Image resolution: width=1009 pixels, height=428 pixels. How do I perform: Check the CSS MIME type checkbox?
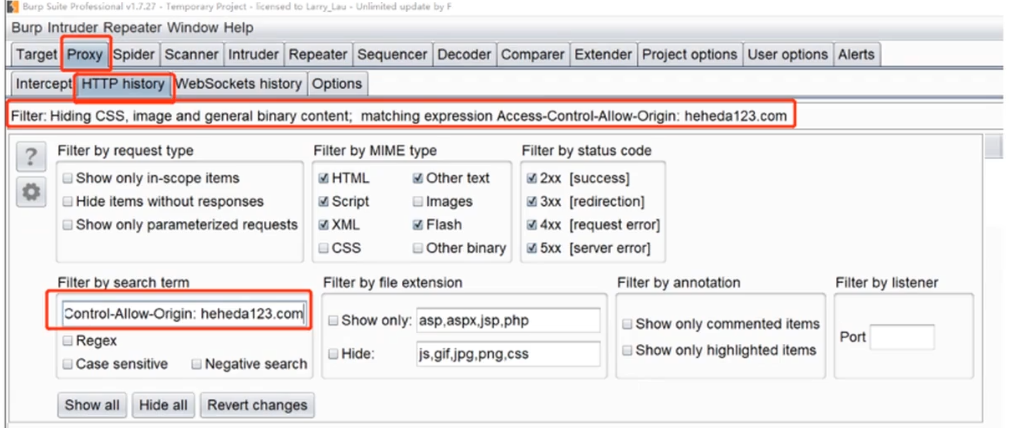[324, 248]
